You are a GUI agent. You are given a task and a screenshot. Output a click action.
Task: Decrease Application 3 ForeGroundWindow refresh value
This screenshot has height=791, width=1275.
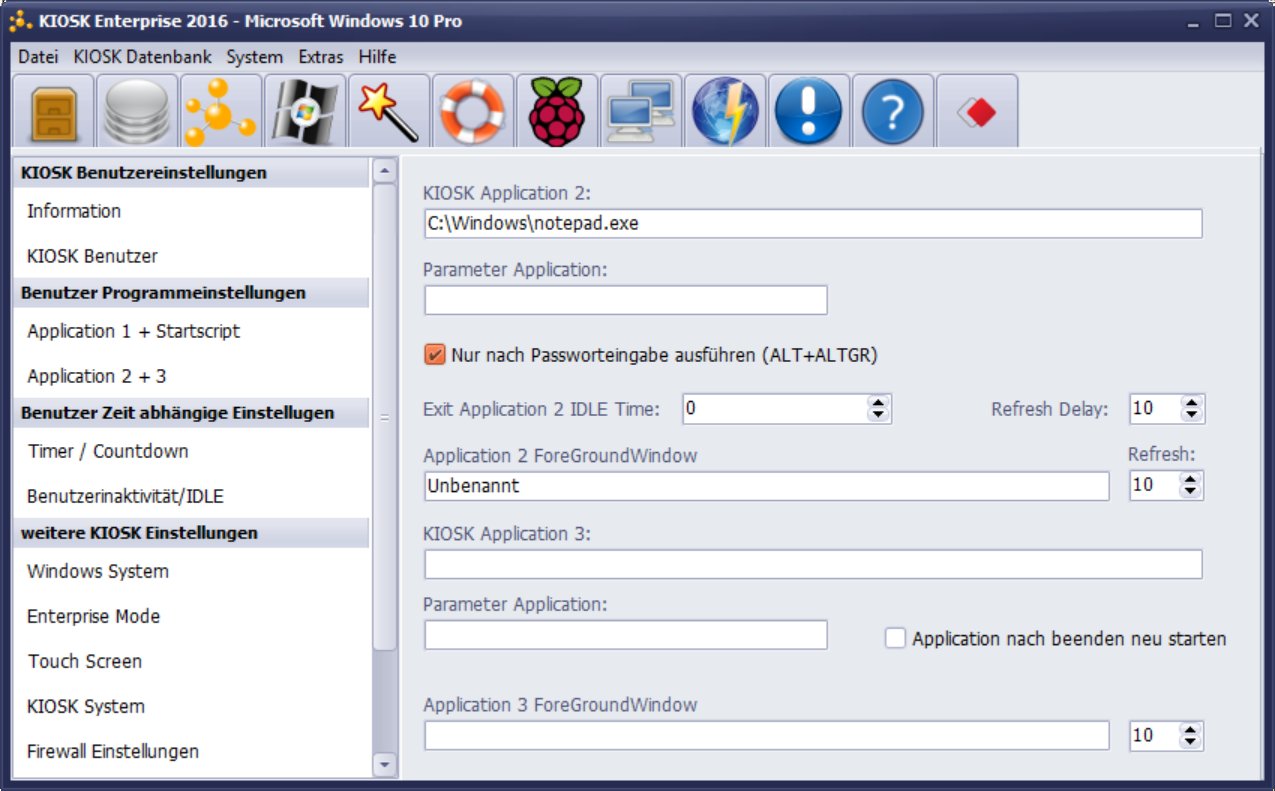[1190, 741]
